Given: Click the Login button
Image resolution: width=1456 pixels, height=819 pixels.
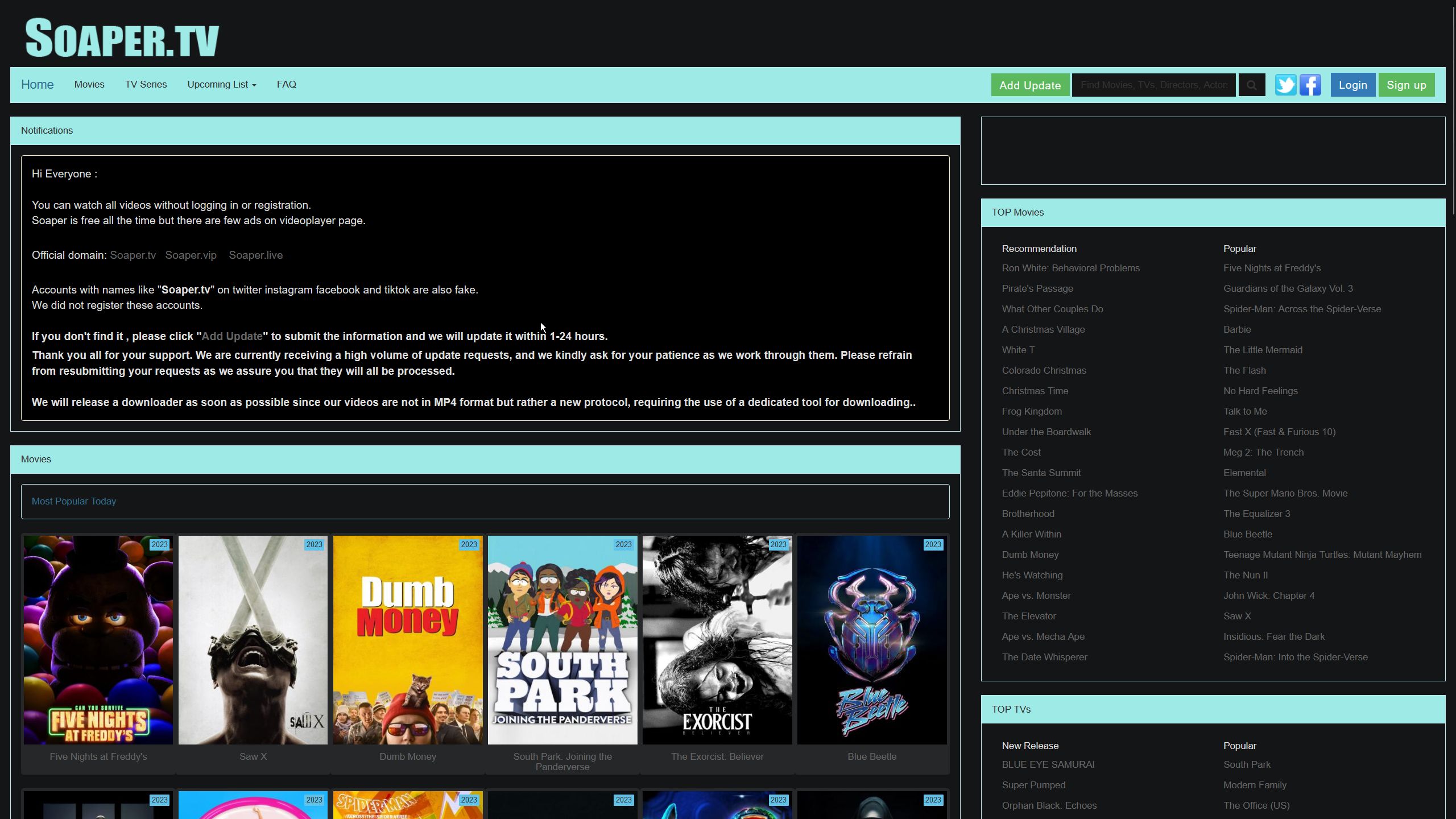Looking at the screenshot, I should 1353,84.
